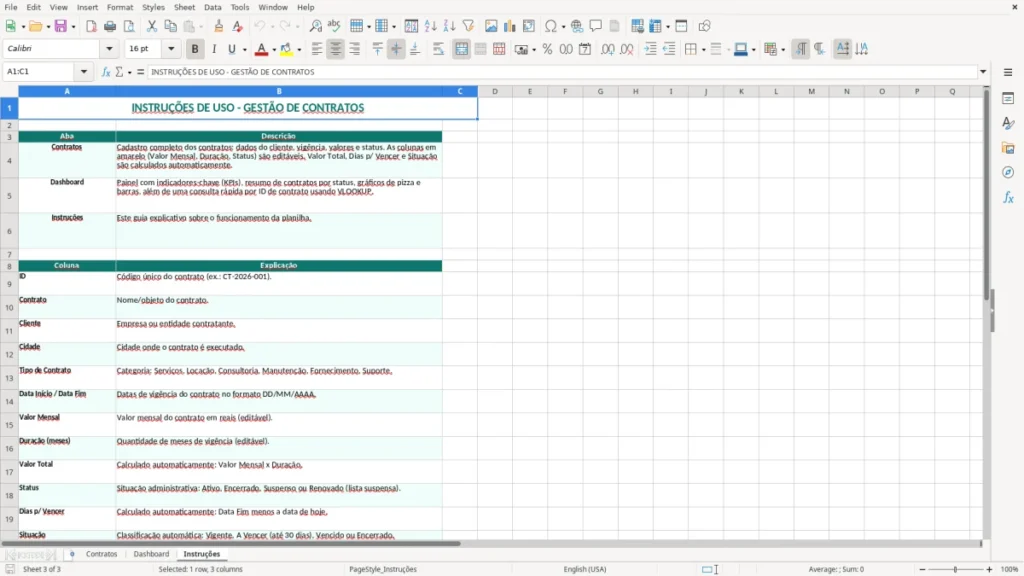Open the Function Wizard
1024x576 pixels.
point(106,72)
